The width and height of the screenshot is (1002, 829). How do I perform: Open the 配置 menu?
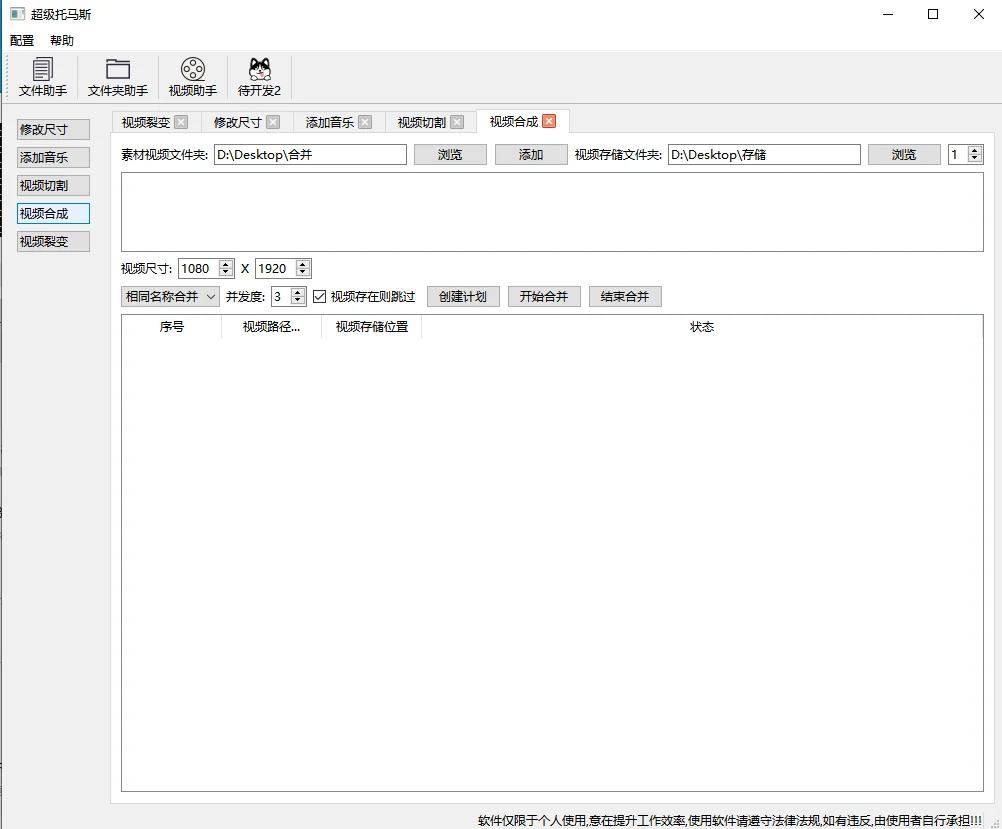click(22, 40)
